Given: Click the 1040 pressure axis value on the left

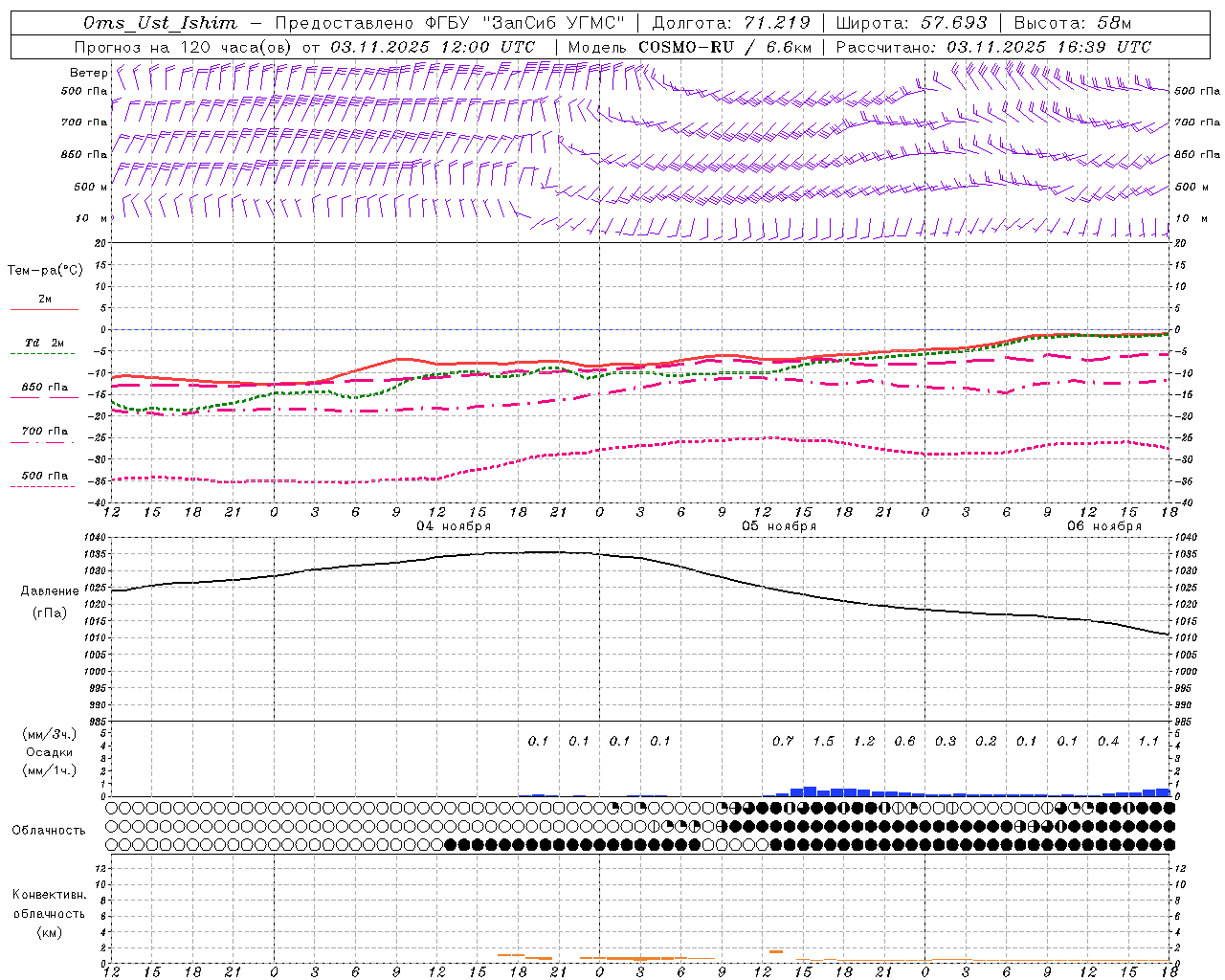Looking at the screenshot, I should pos(97,537).
